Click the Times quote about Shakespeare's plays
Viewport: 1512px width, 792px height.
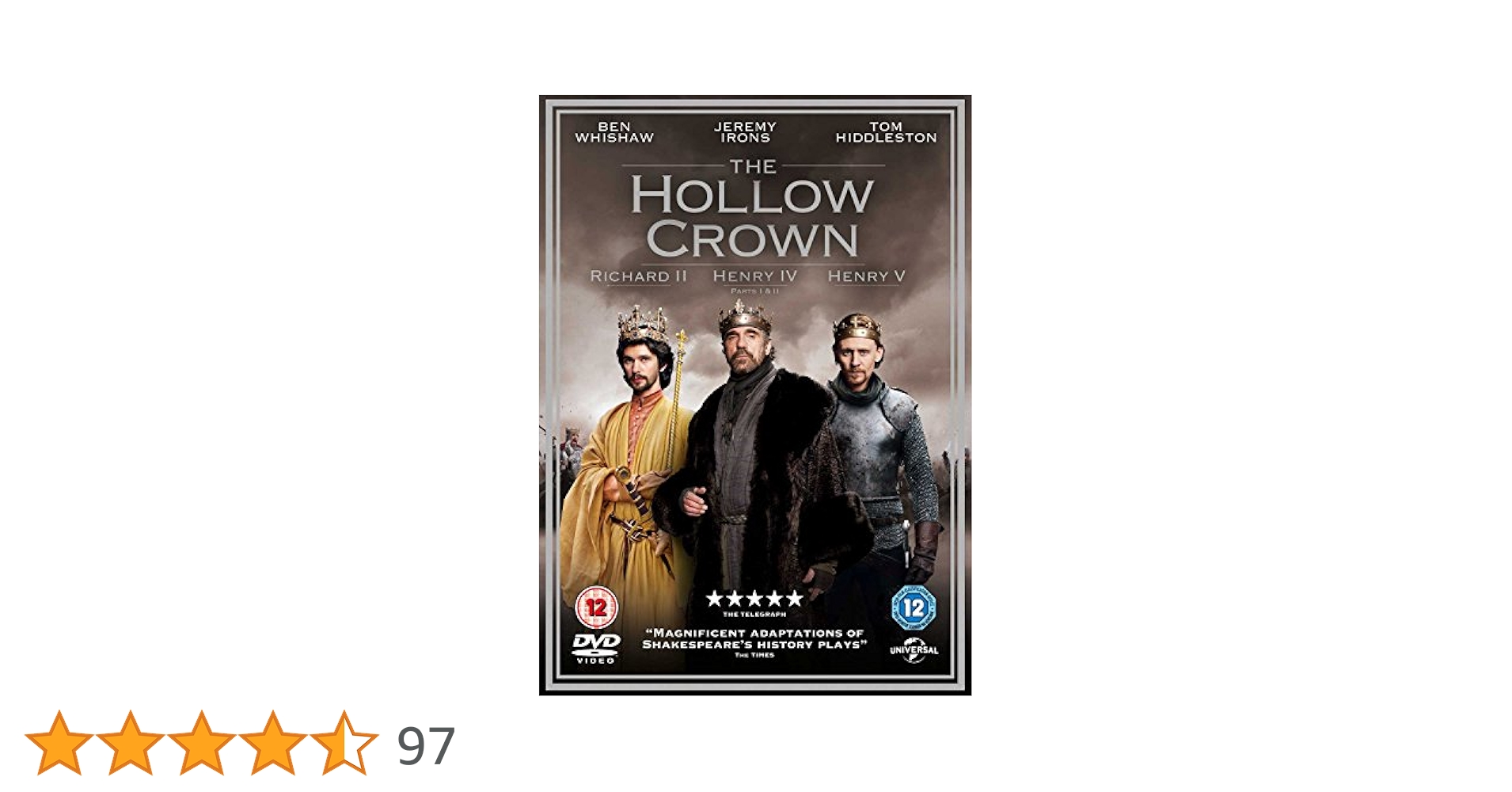click(754, 639)
